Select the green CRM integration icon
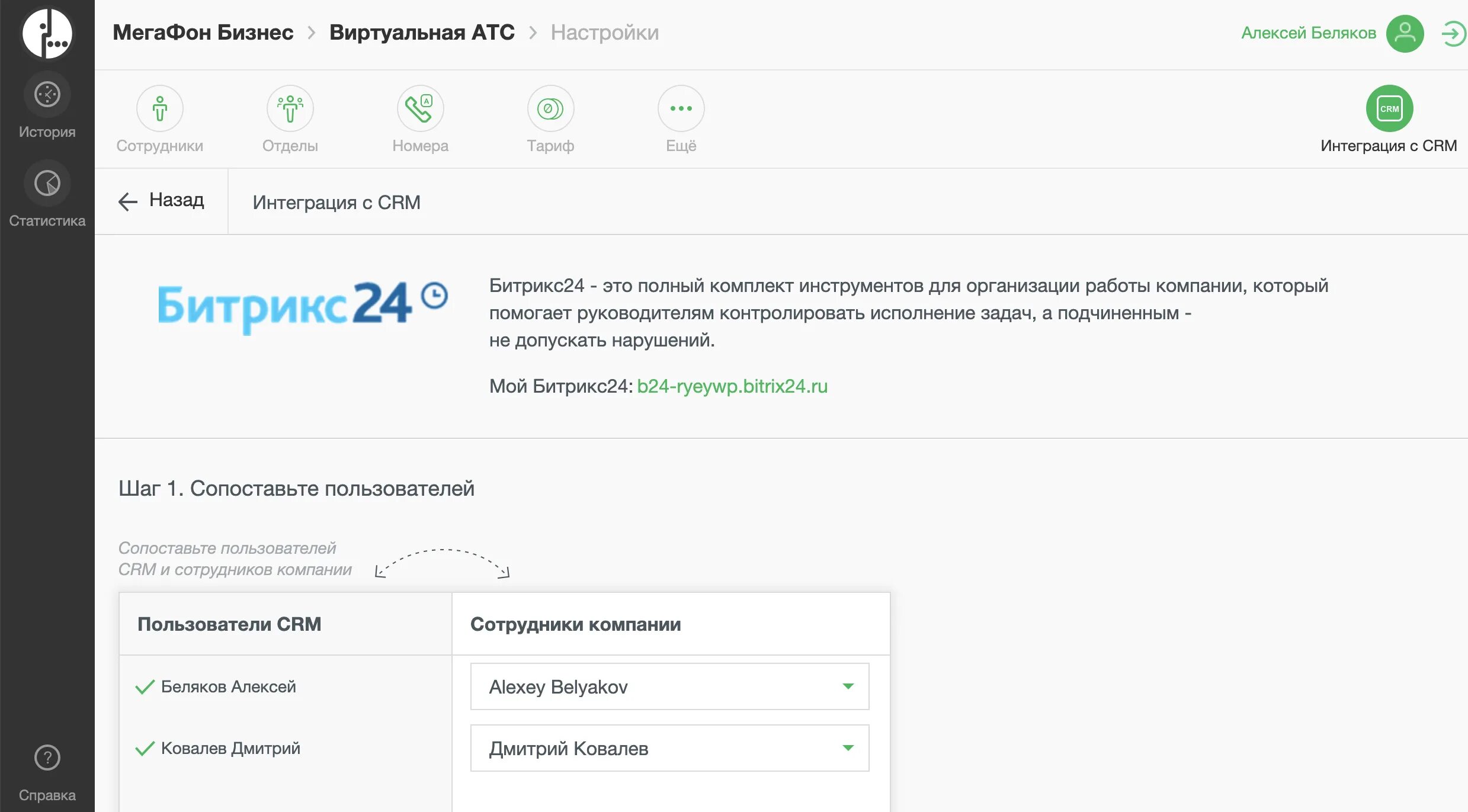Viewport: 1468px width, 812px height. pyautogui.click(x=1389, y=108)
